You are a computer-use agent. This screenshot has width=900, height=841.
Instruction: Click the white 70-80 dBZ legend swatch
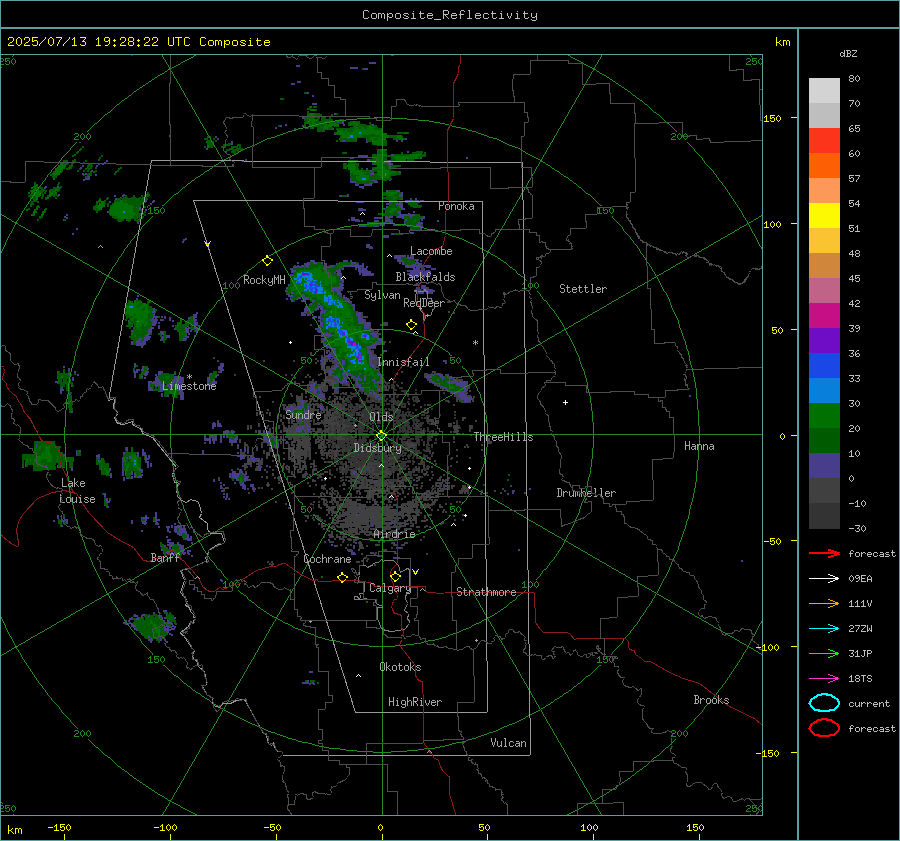pos(824,91)
